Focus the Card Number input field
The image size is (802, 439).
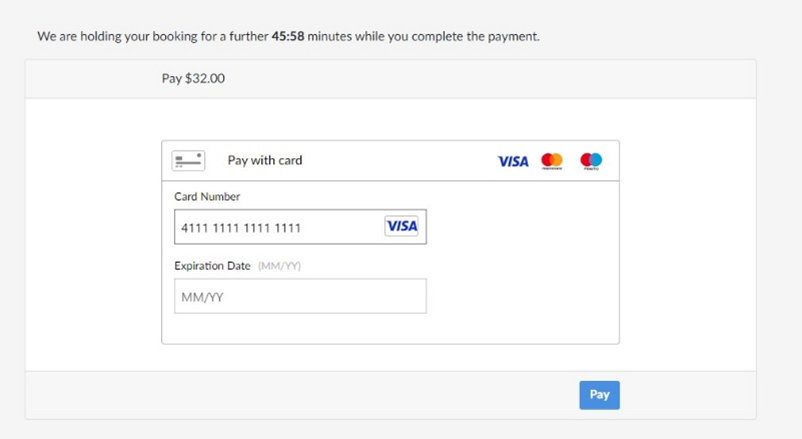coord(280,227)
